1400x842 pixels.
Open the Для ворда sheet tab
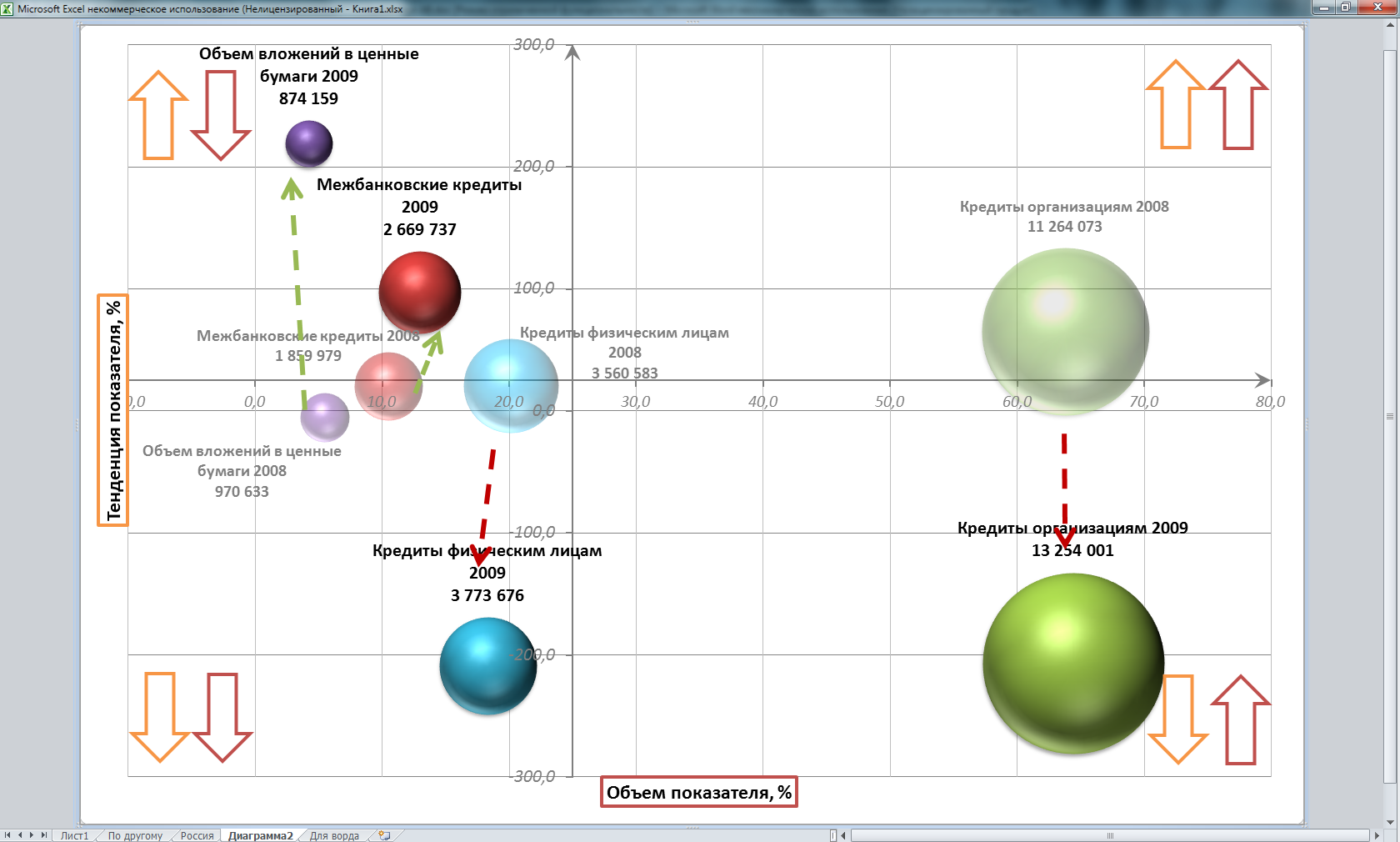point(334,835)
